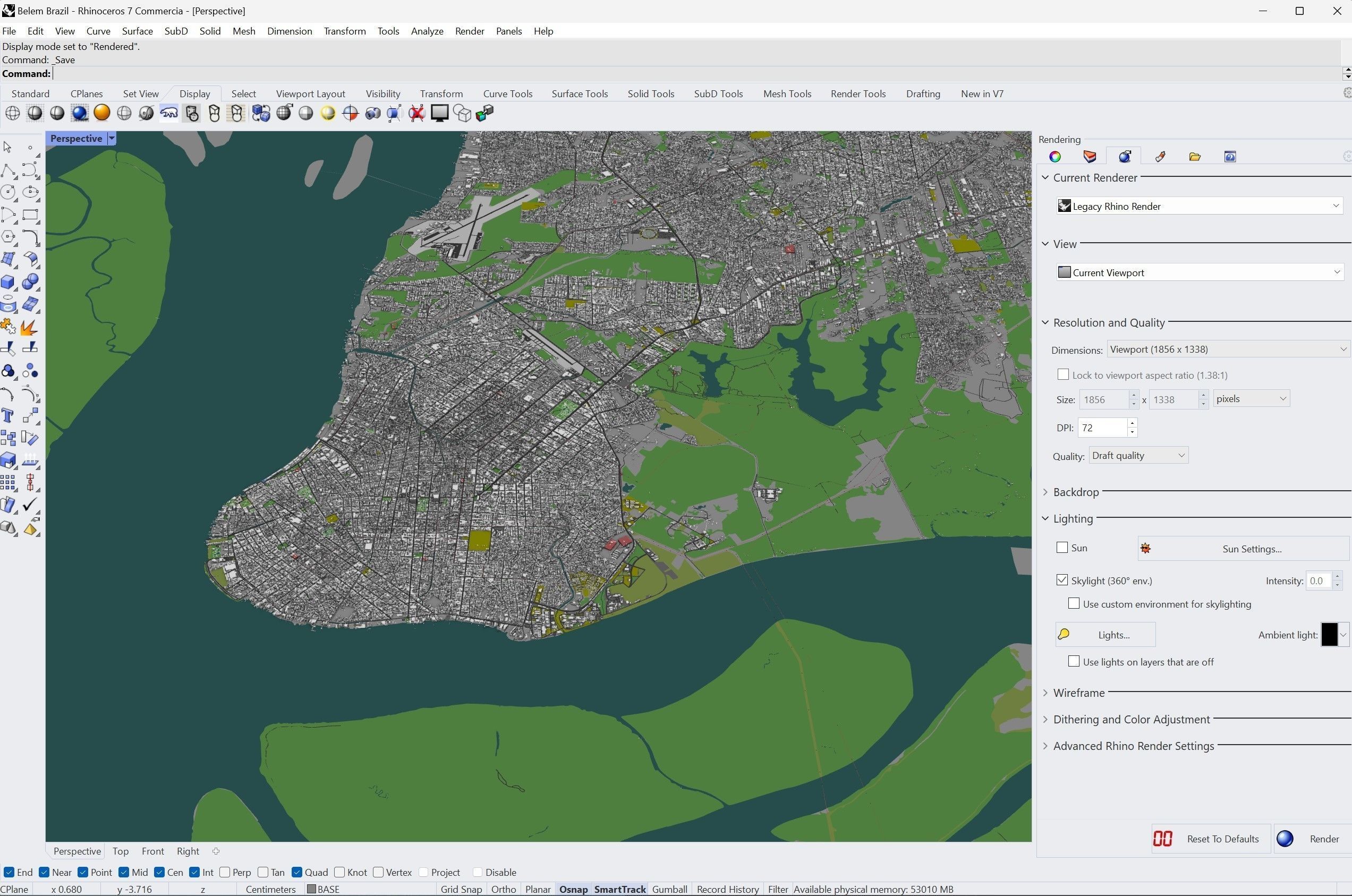This screenshot has height=896, width=1352.
Task: Open the Current Renderer dropdown
Action: coord(1336,206)
